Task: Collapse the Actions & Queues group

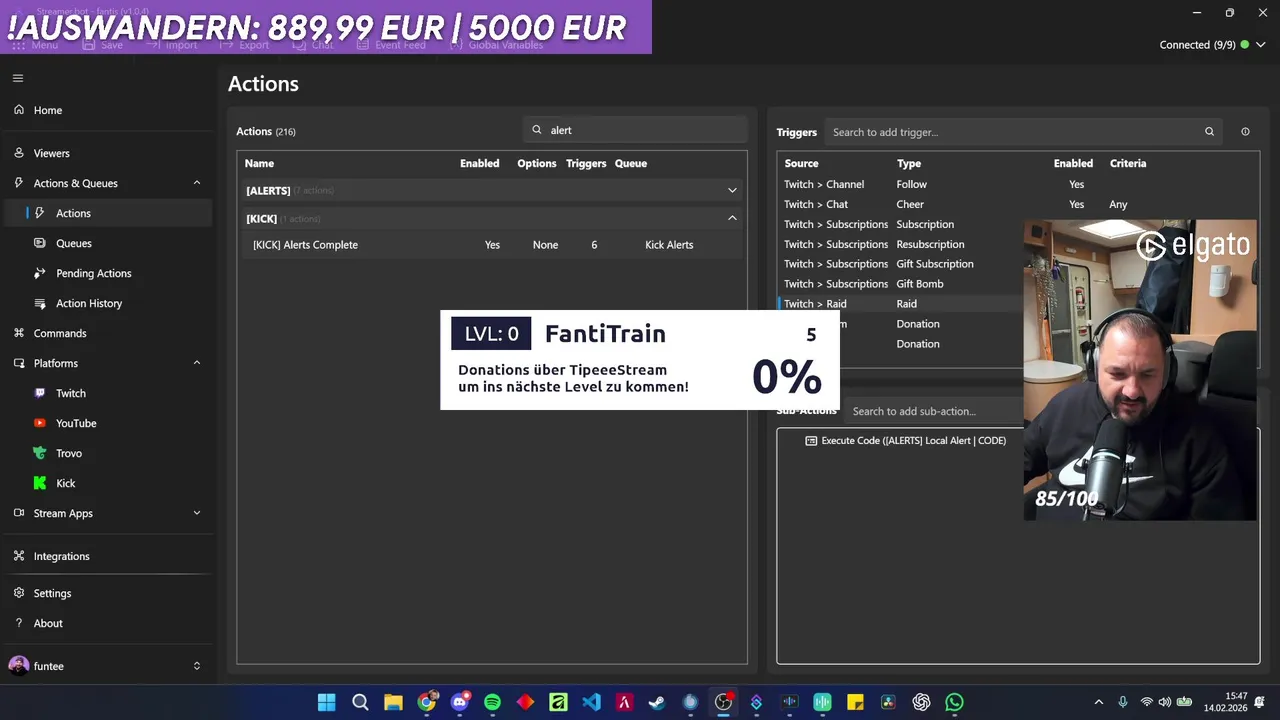Action: tap(196, 183)
